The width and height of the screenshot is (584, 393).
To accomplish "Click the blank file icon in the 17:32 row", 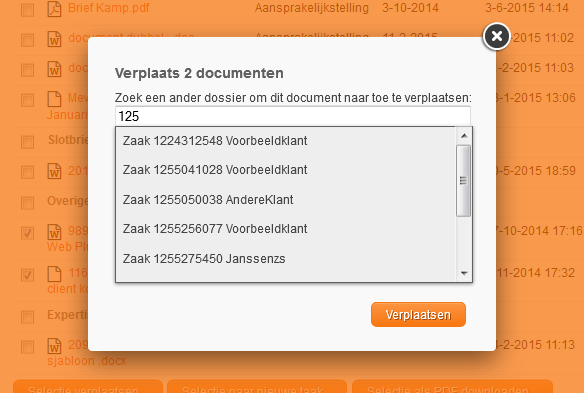I will pyautogui.click(x=54, y=274).
